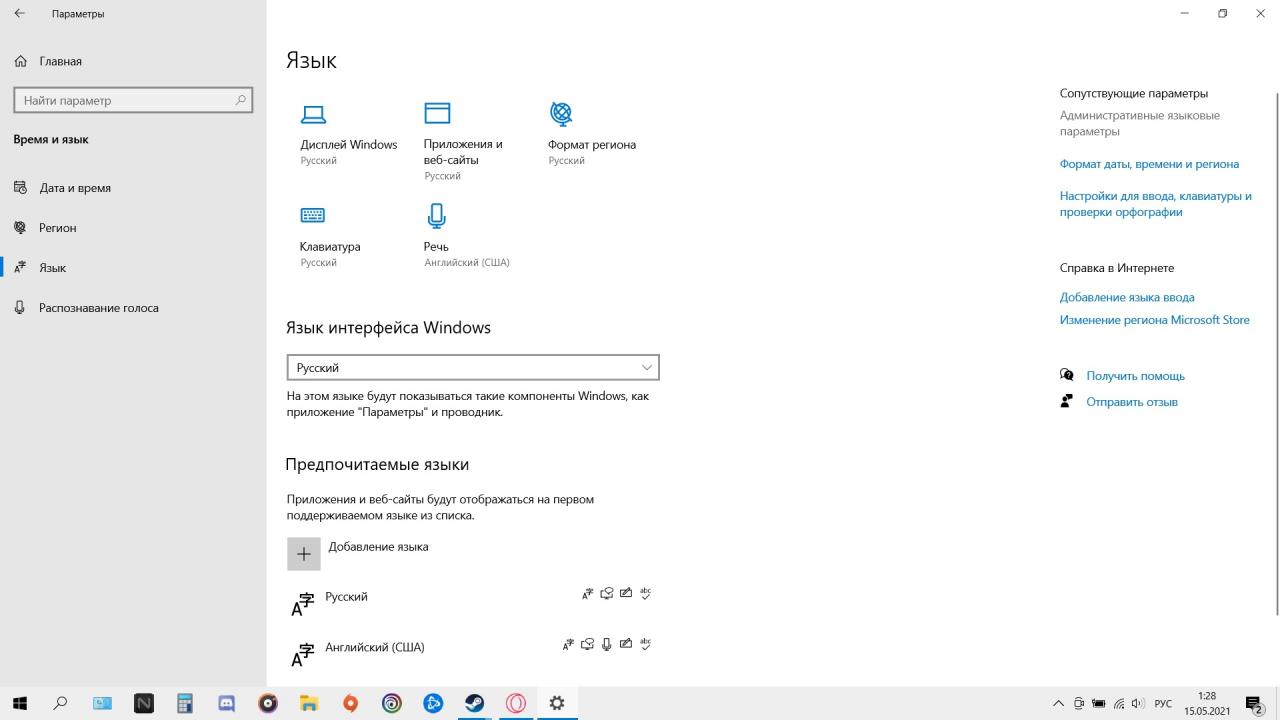Switch input language via РУС indicator

1163,704
